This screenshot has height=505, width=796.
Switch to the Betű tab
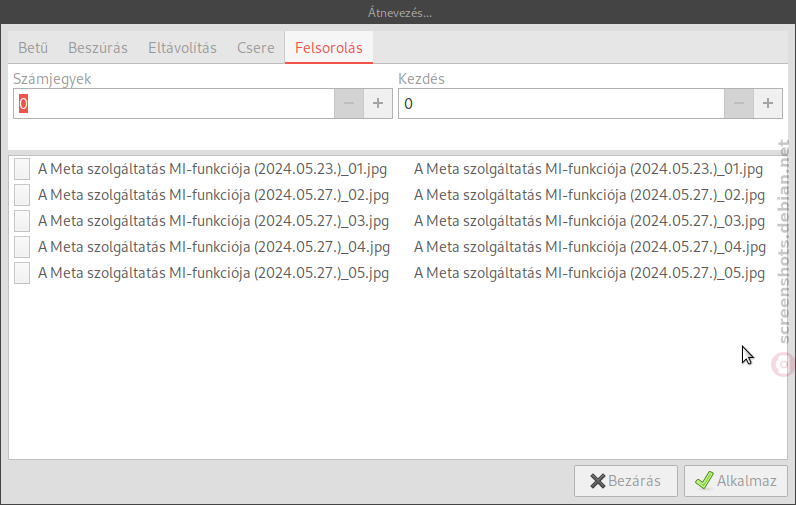(x=33, y=48)
